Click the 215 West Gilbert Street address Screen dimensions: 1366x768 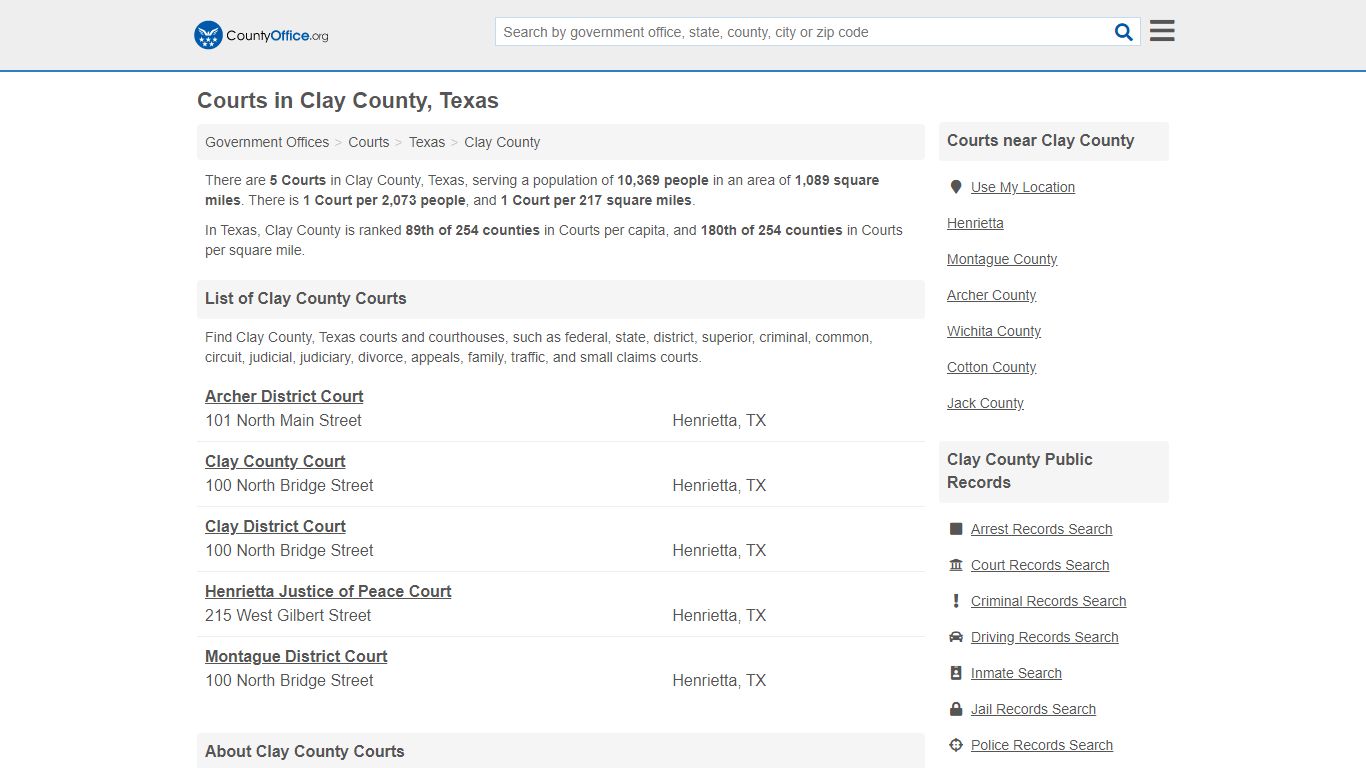click(x=288, y=615)
